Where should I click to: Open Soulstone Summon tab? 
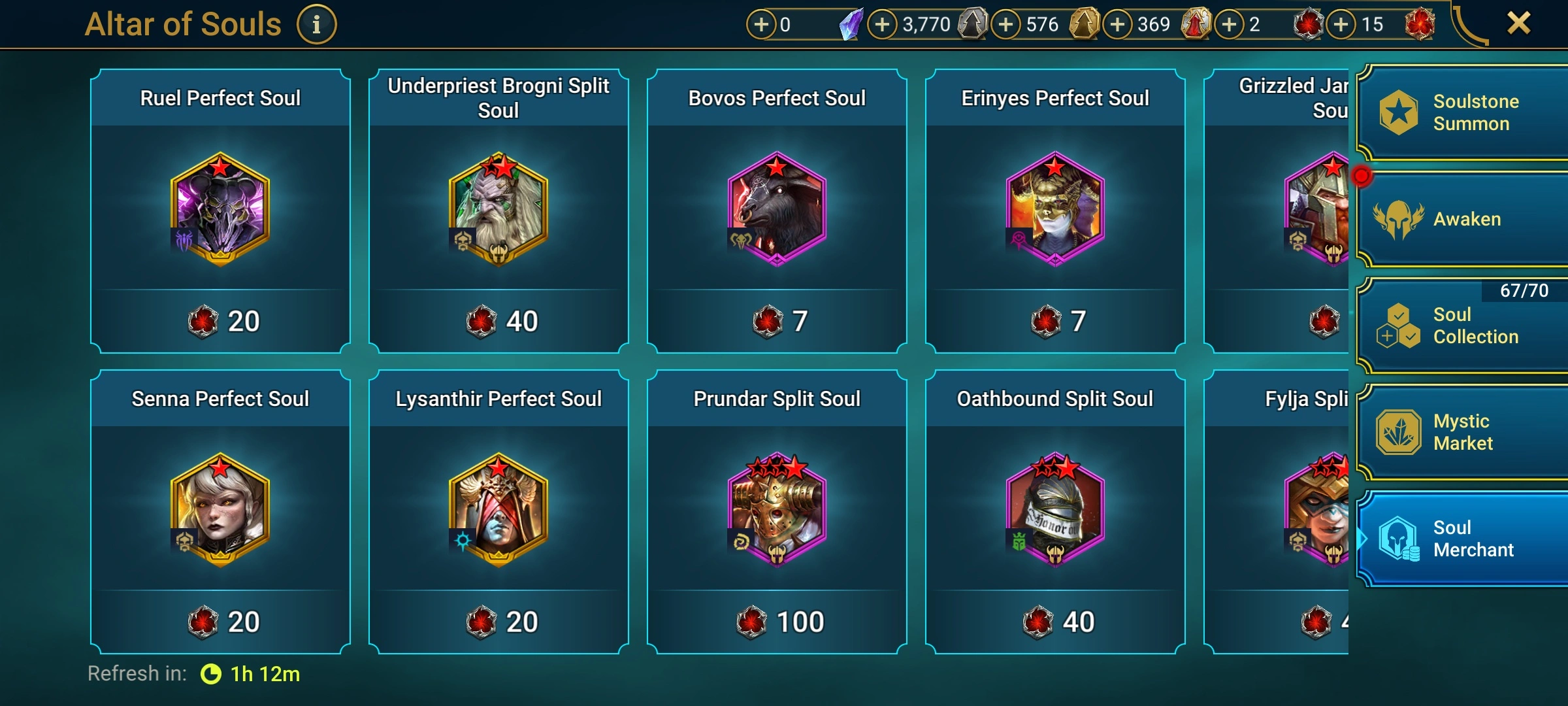click(1462, 112)
